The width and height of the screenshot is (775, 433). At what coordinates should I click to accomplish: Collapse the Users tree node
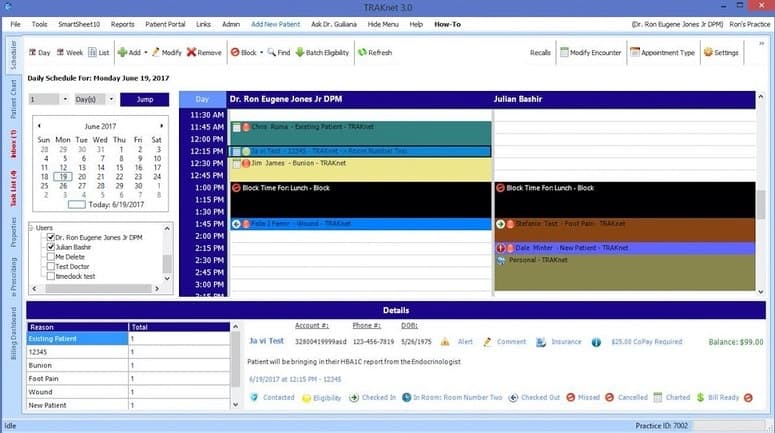point(32,228)
